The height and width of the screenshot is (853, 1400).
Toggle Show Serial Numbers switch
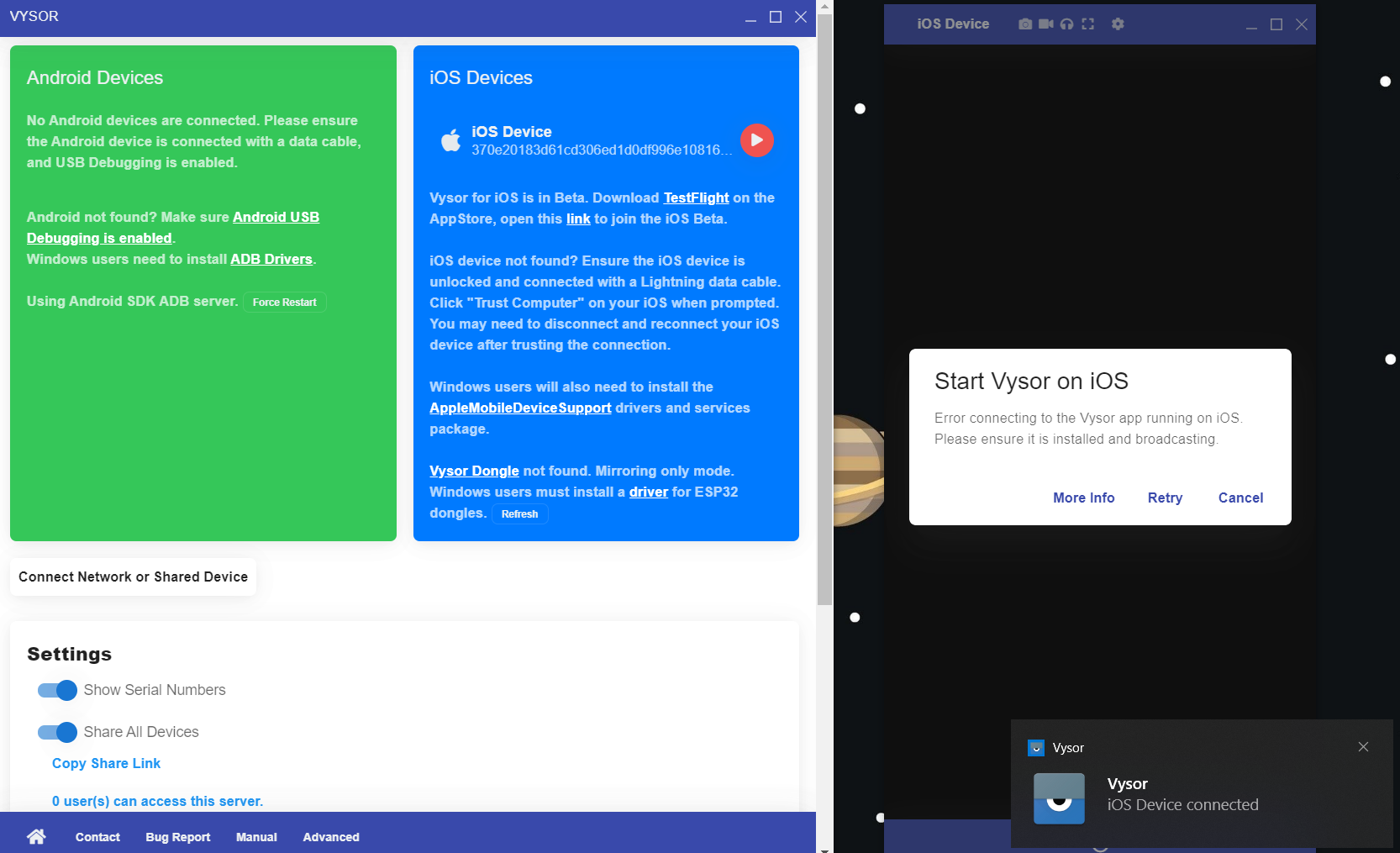57,691
